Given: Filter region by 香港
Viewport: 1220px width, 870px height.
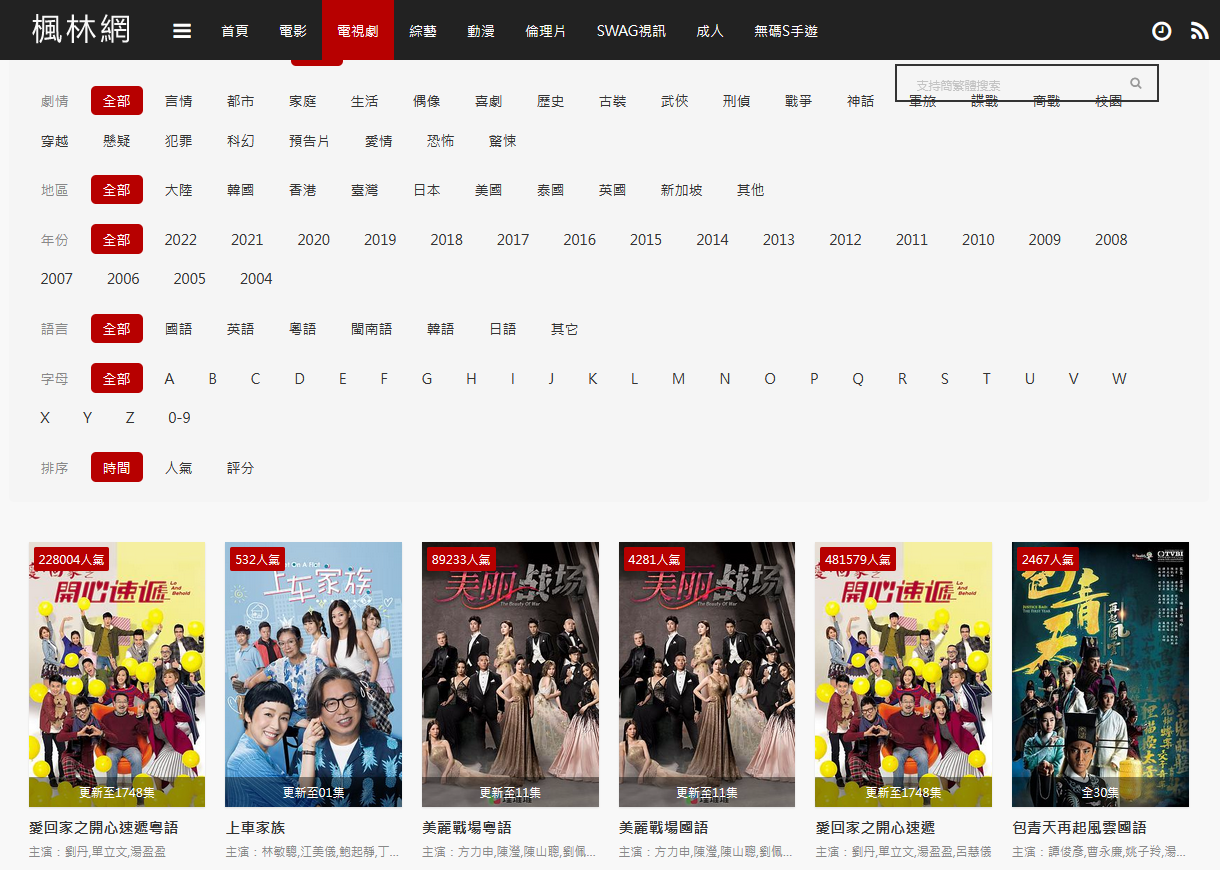Looking at the screenshot, I should (x=303, y=190).
